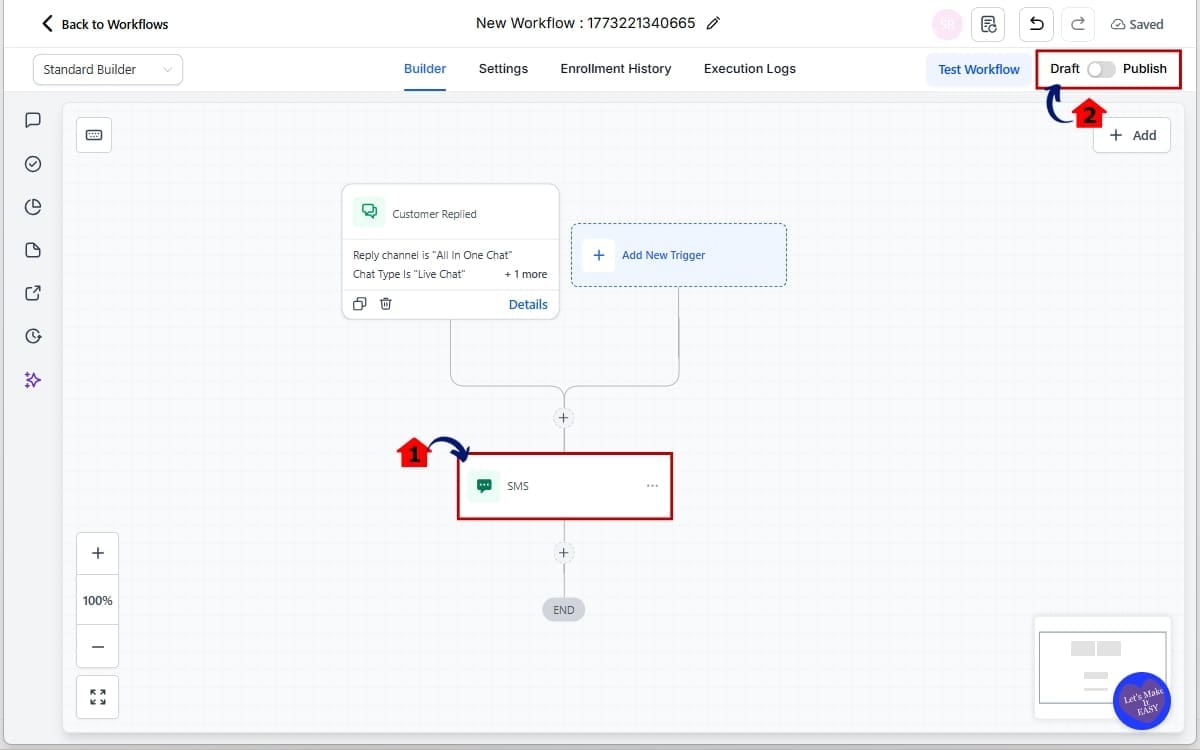Click Add New Trigger box
The width and height of the screenshot is (1200, 750).
pyautogui.click(x=679, y=255)
